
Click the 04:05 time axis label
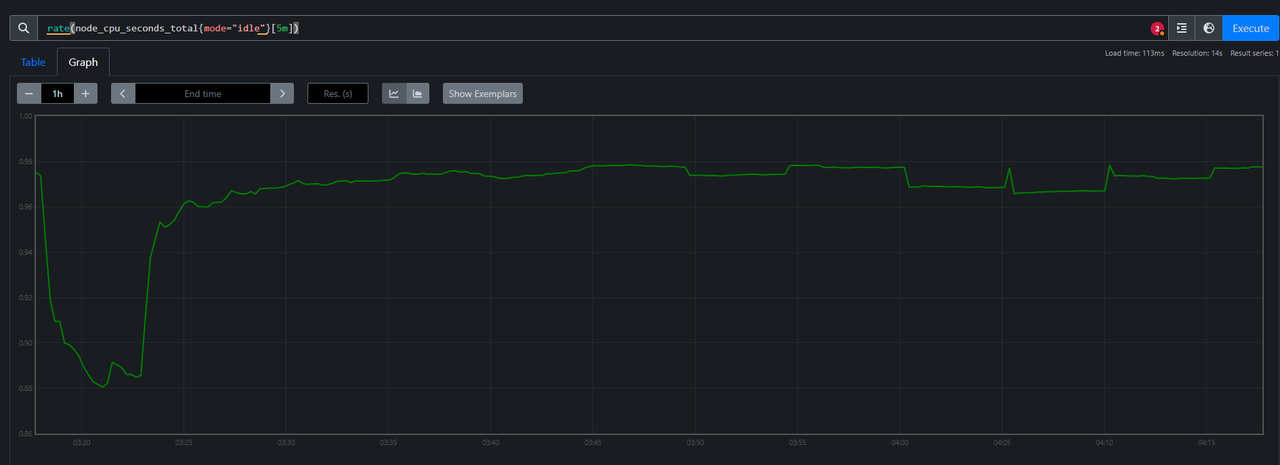(x=1002, y=441)
